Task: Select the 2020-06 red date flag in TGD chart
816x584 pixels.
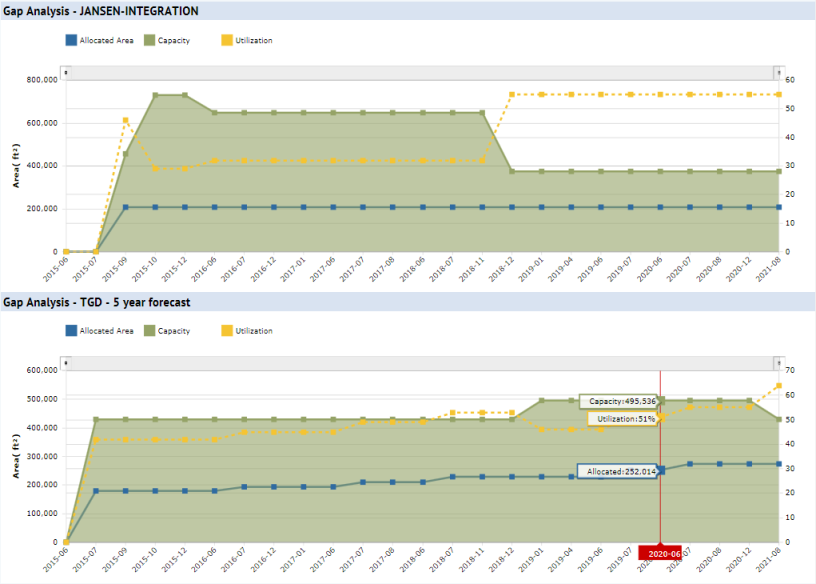Action: [660, 553]
